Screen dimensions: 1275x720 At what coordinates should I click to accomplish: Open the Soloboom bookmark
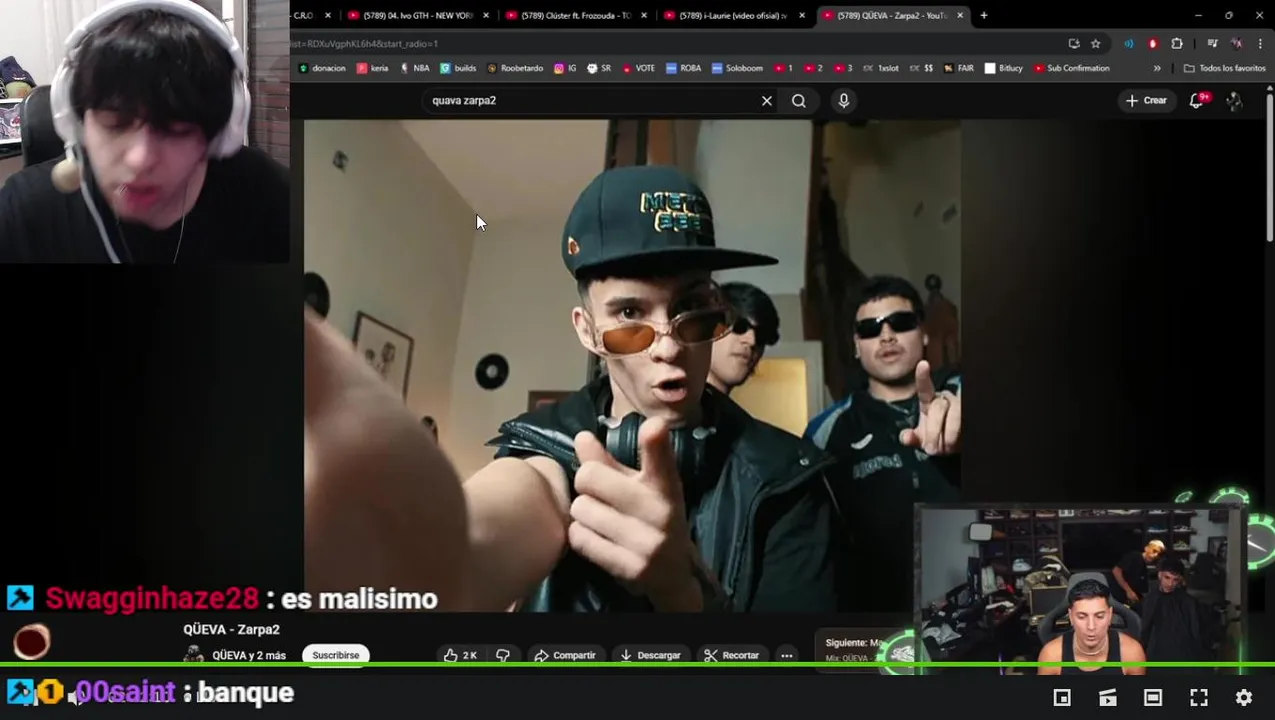point(737,68)
